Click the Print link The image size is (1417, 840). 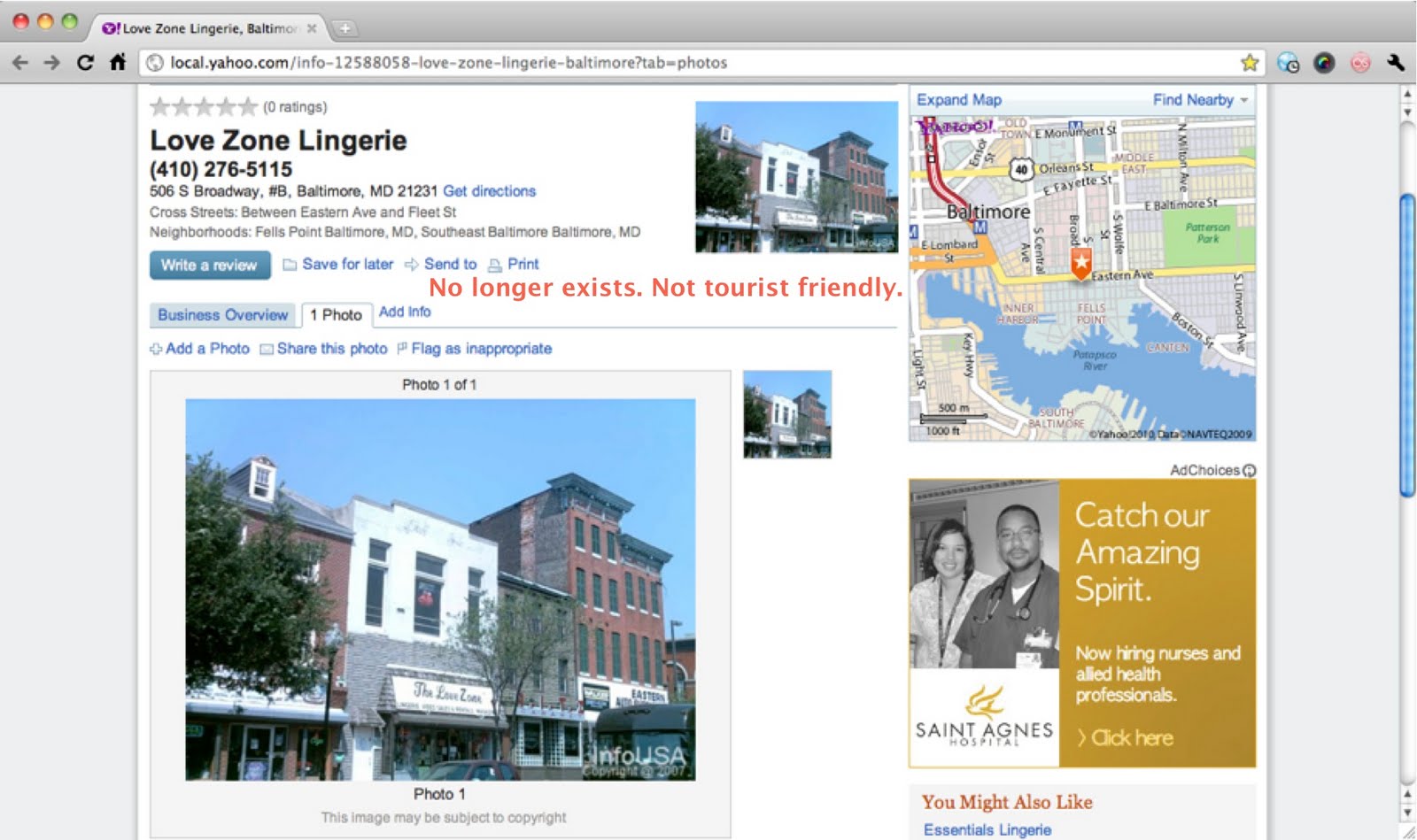523,265
